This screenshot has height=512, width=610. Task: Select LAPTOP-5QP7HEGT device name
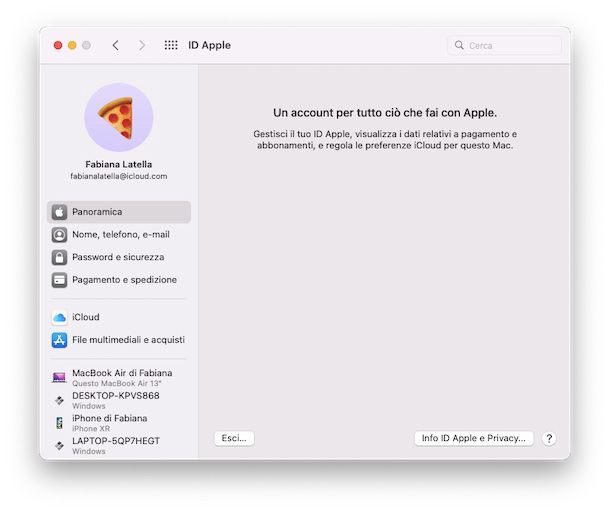pos(116,441)
